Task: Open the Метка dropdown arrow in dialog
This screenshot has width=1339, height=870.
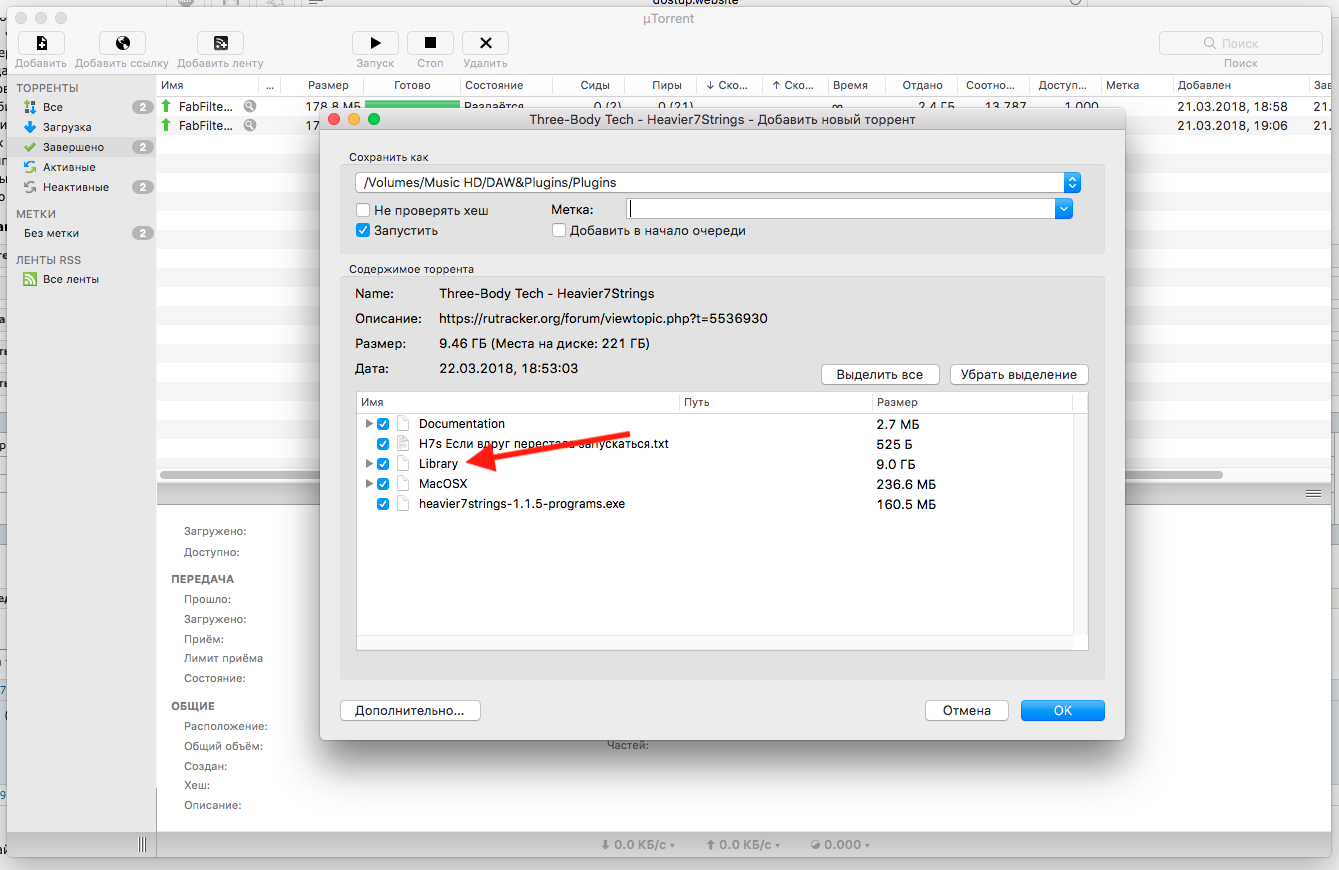Action: (x=1064, y=209)
